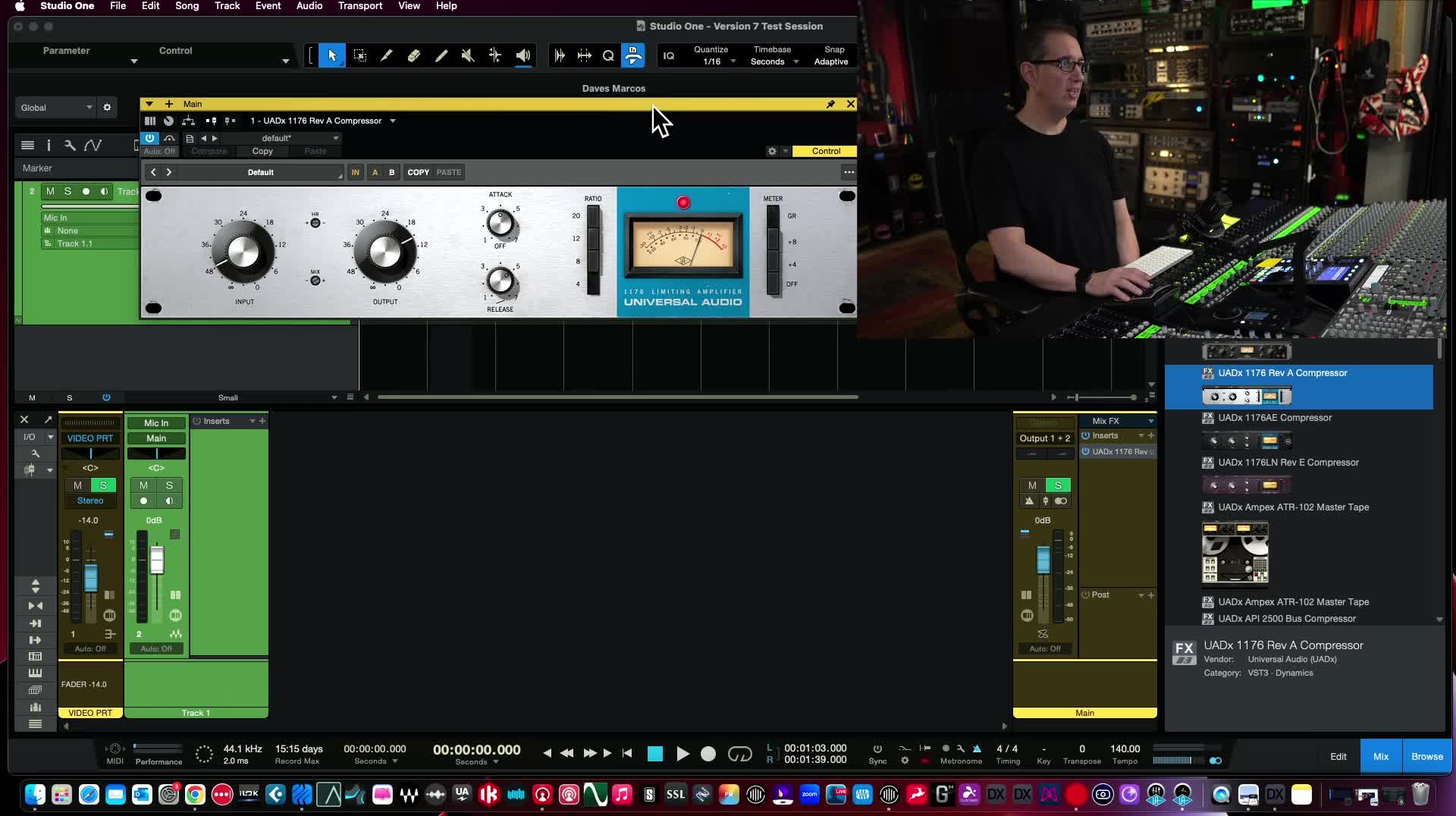This screenshot has height=816, width=1456.
Task: Select the Arrow tool in toolbar
Action: point(331,55)
